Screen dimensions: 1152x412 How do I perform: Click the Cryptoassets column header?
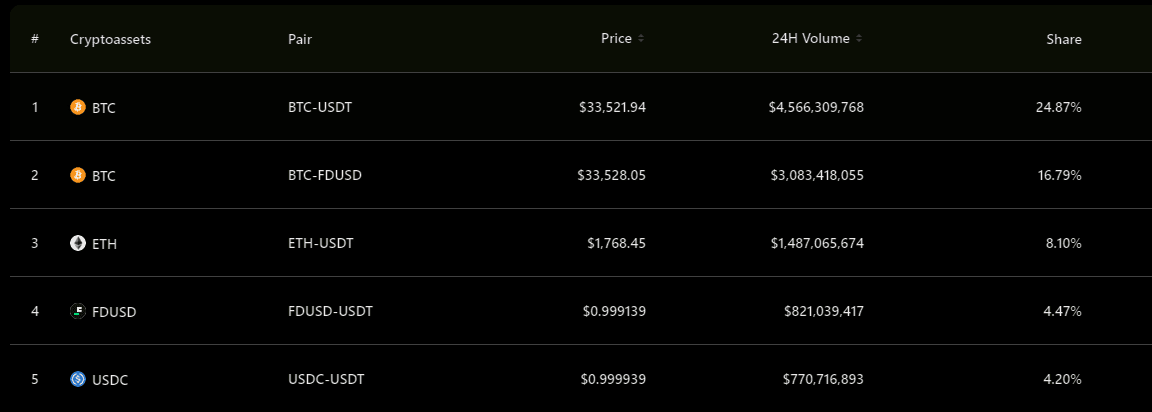pyautogui.click(x=110, y=39)
